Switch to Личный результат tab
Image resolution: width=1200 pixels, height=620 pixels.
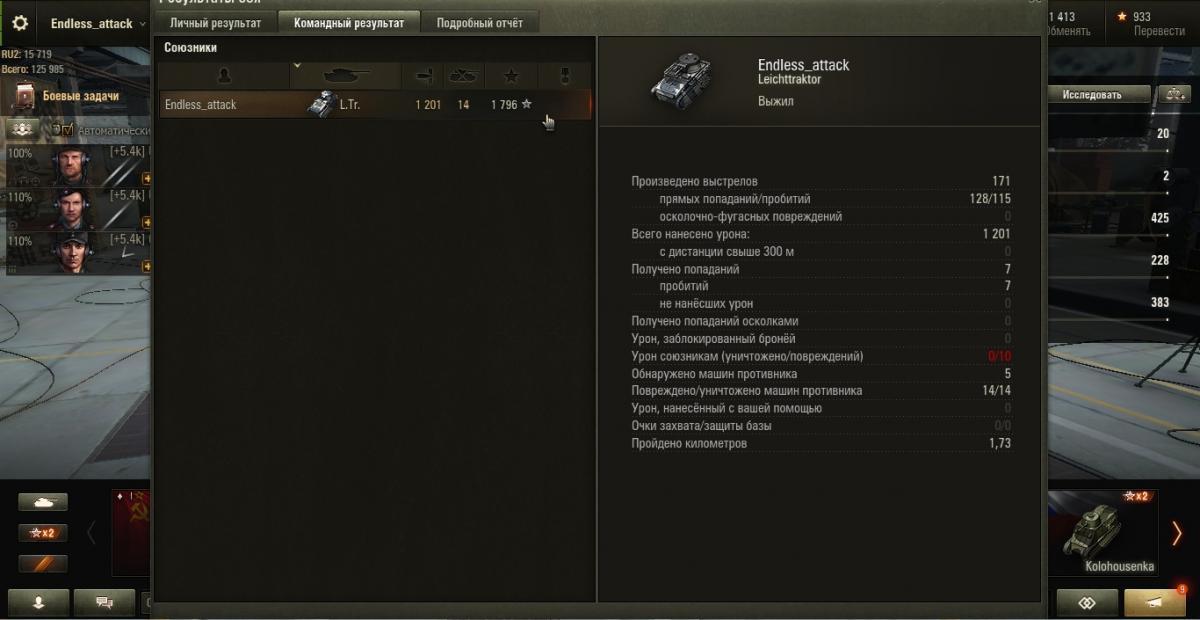(x=216, y=23)
